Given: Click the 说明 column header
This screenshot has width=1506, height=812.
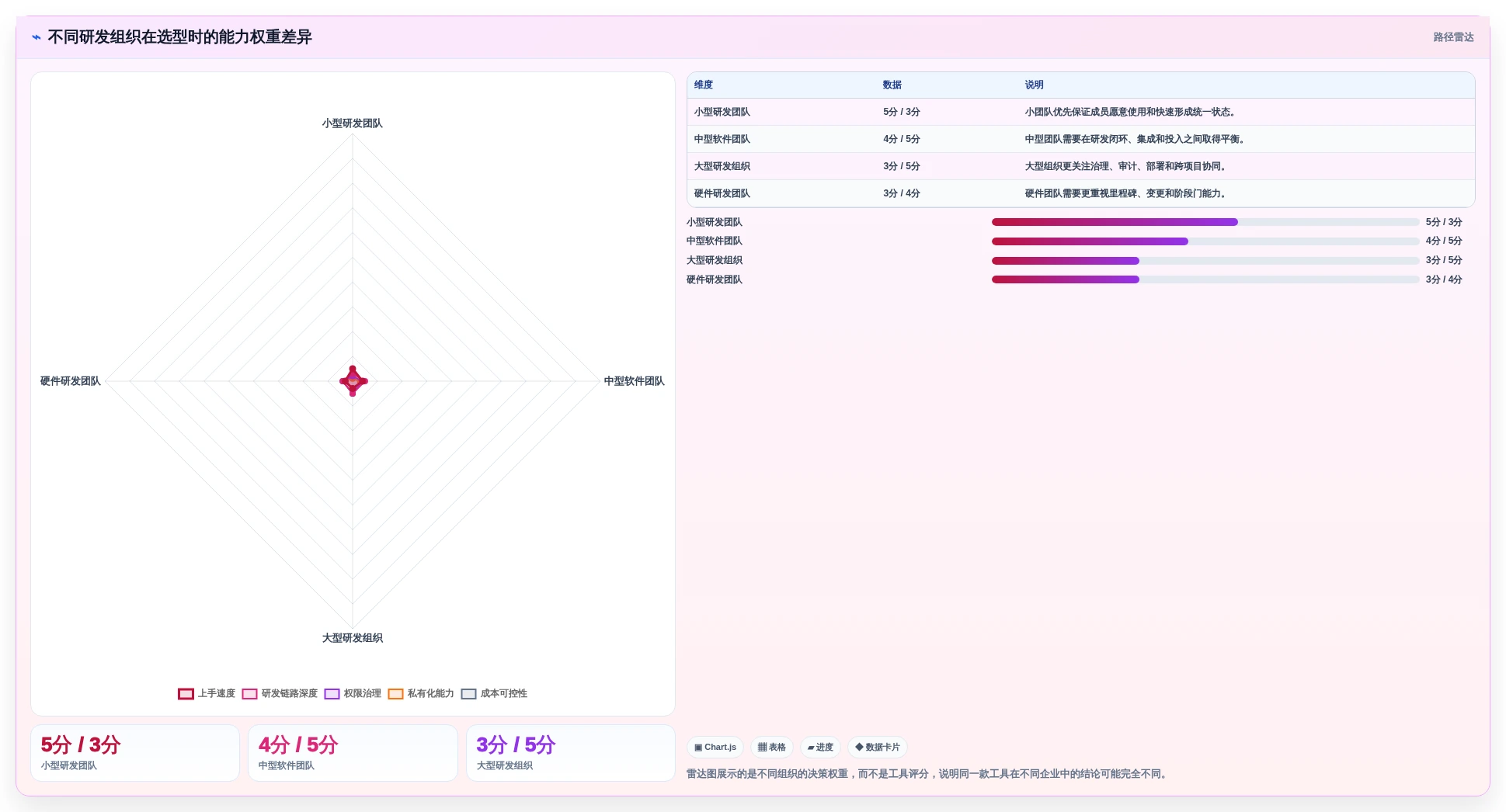Looking at the screenshot, I should pos(1034,85).
